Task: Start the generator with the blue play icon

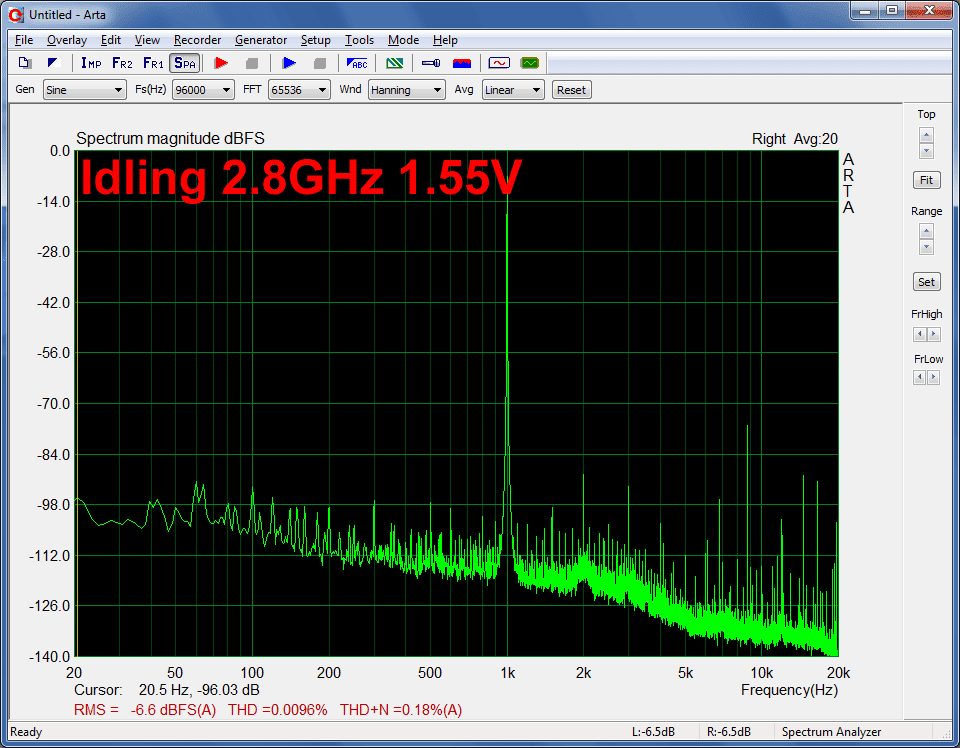Action: point(289,63)
